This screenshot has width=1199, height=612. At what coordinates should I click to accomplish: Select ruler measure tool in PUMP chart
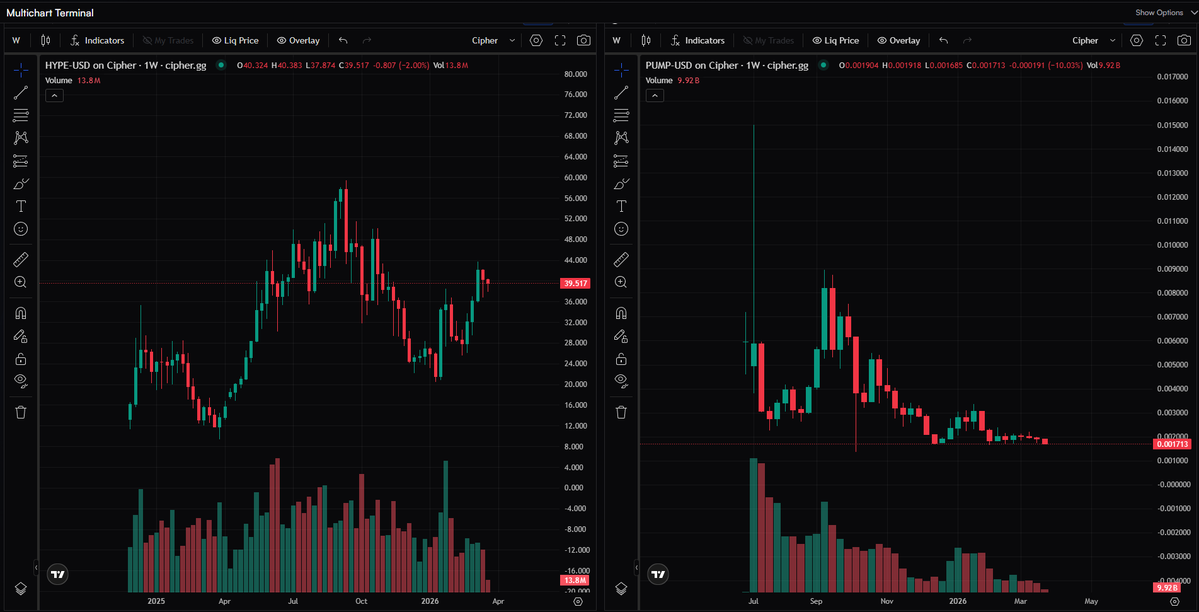click(621, 259)
